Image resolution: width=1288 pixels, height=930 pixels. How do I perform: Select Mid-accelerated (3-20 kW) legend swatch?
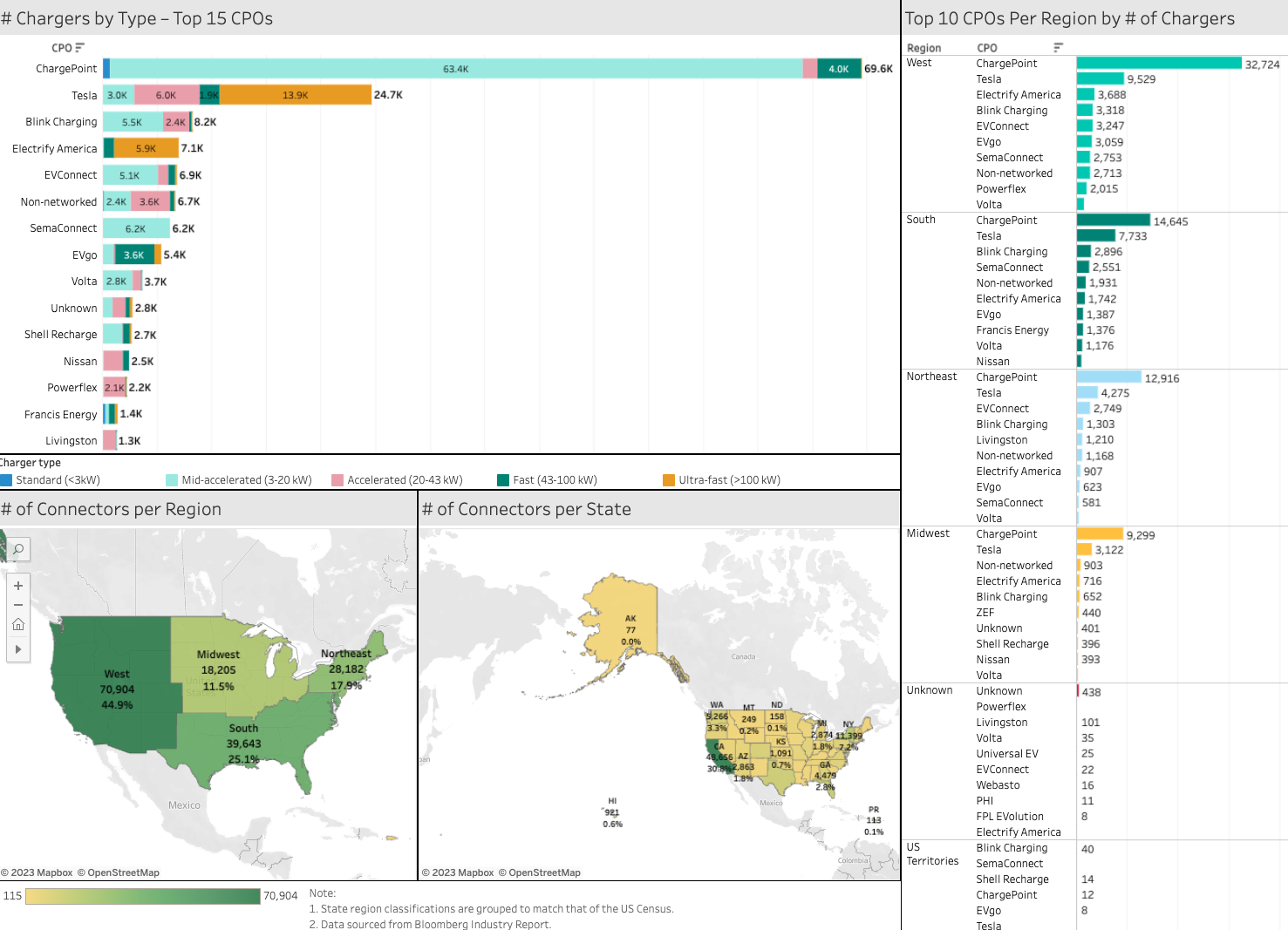(x=172, y=480)
